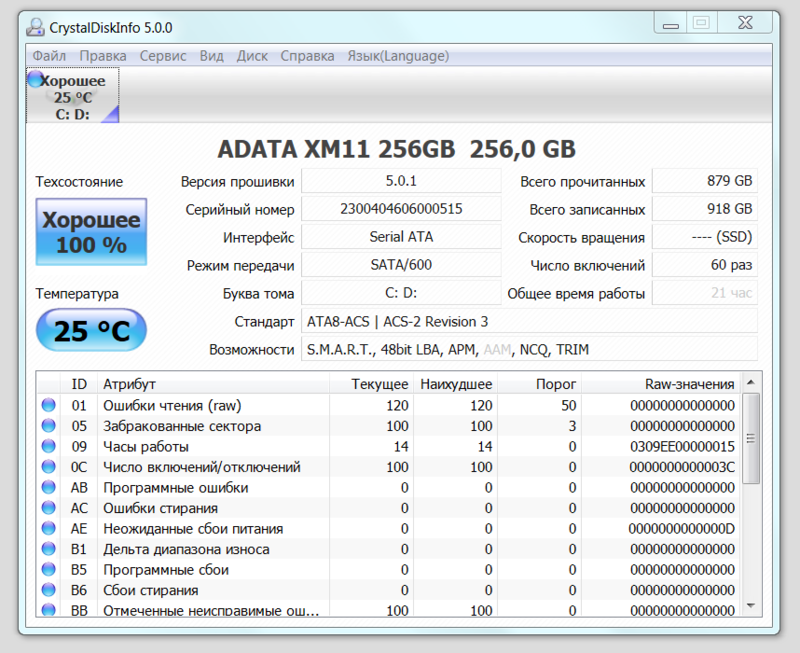Screen dimensions: 800x653
Task: Close the CrystalDiskInfo window
Action: [745, 23]
